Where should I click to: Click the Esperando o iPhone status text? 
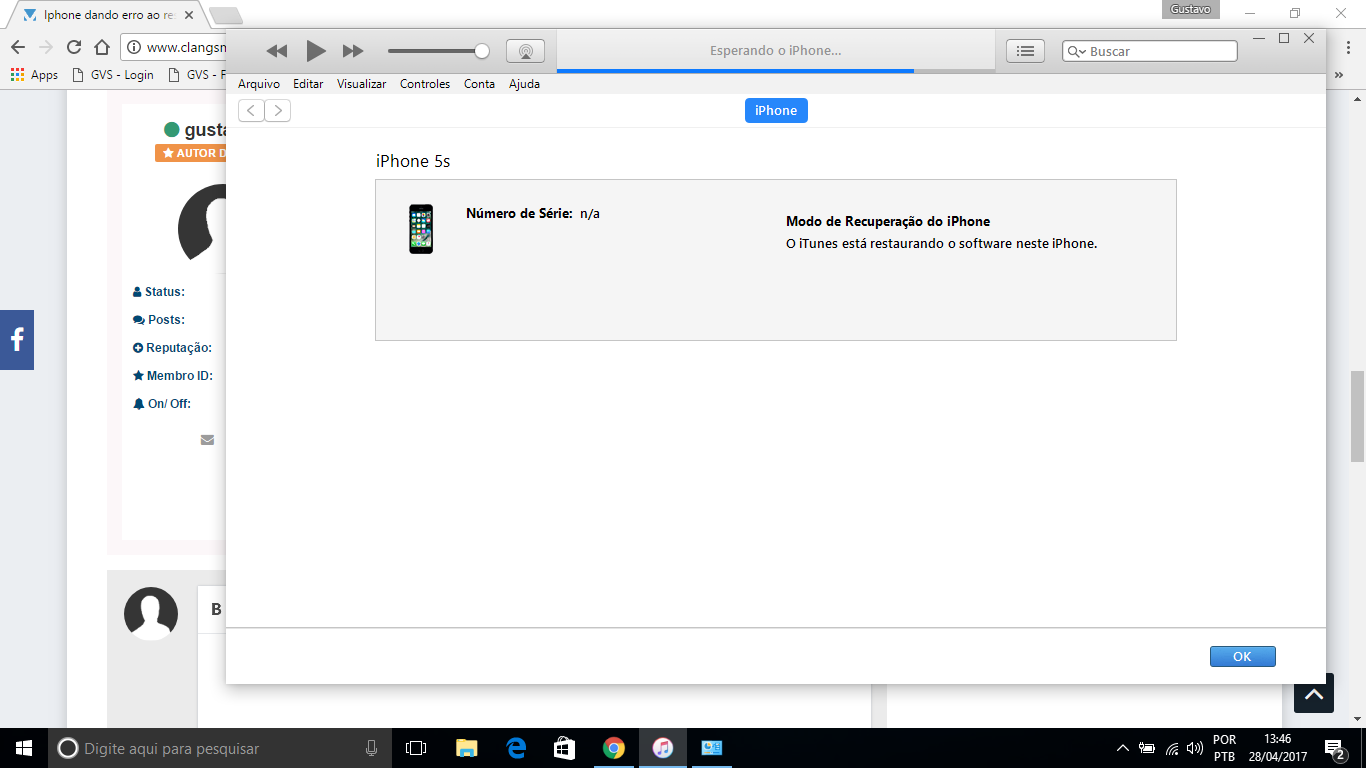(776, 50)
